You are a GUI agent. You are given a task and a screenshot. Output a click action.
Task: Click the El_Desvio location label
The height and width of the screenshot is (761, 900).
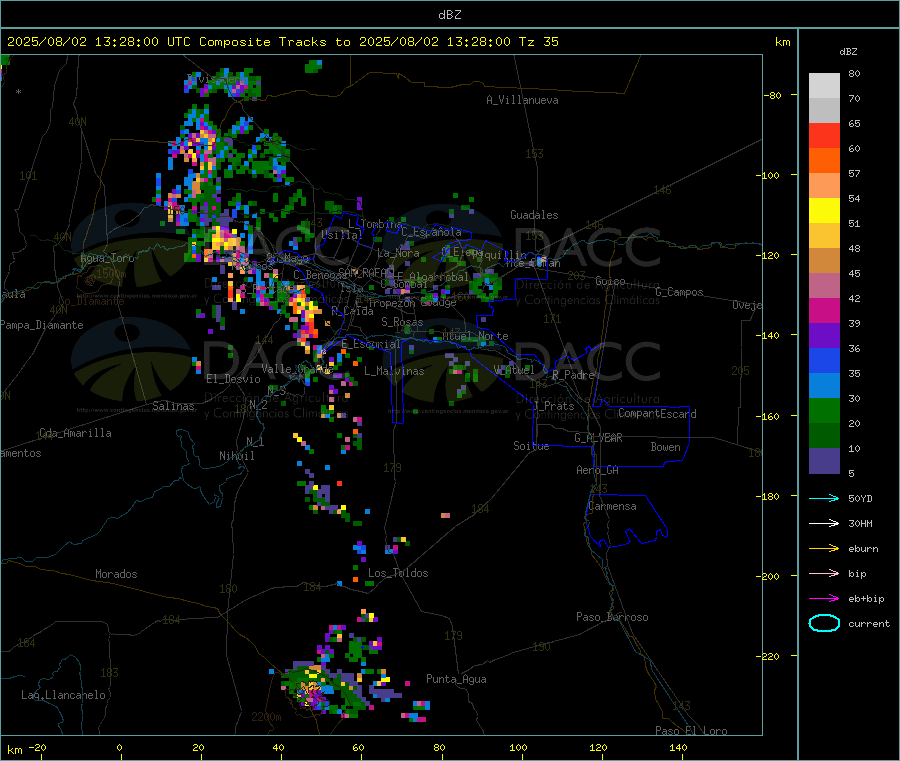pos(233,379)
